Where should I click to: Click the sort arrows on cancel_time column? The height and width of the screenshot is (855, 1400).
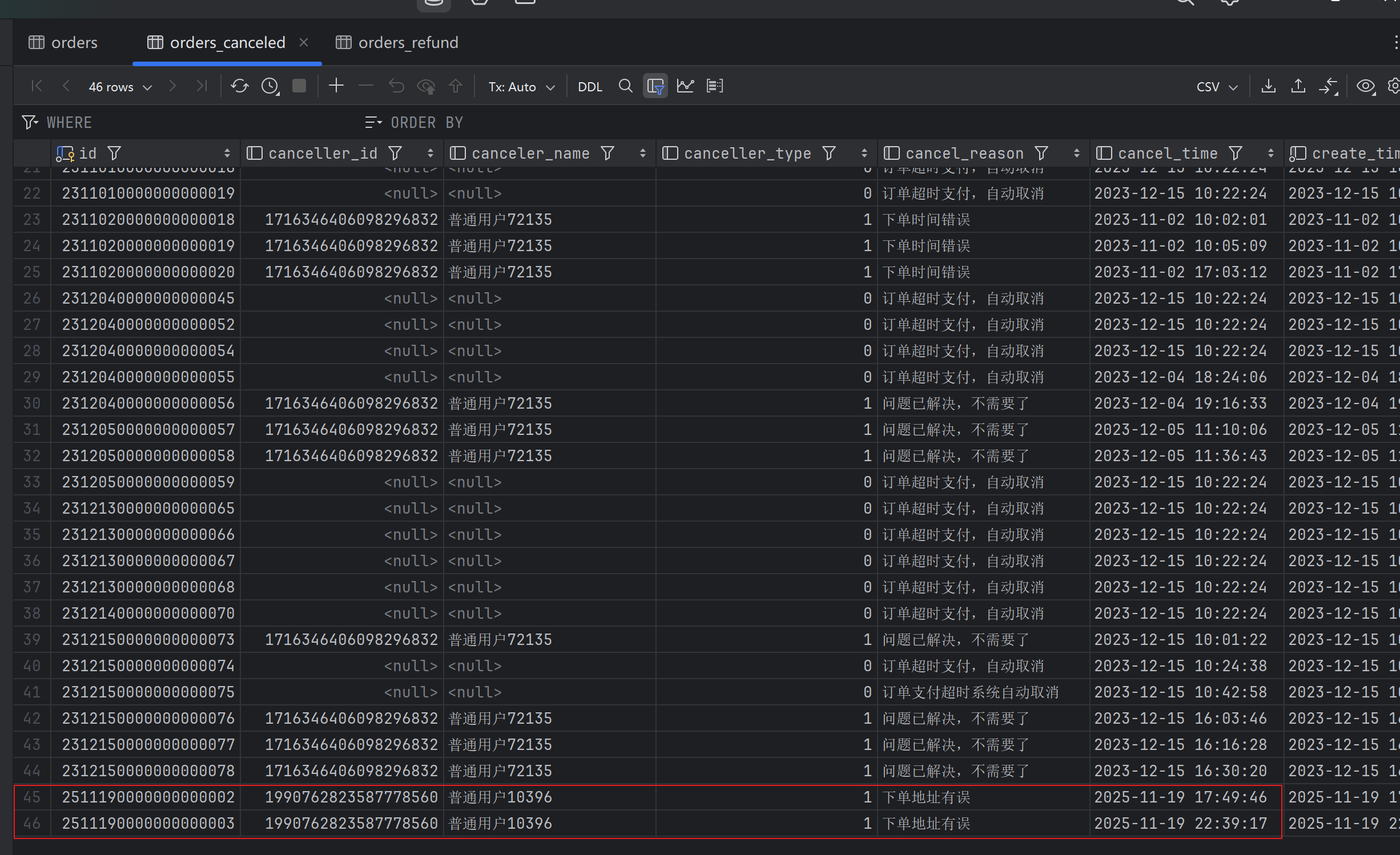point(1270,153)
